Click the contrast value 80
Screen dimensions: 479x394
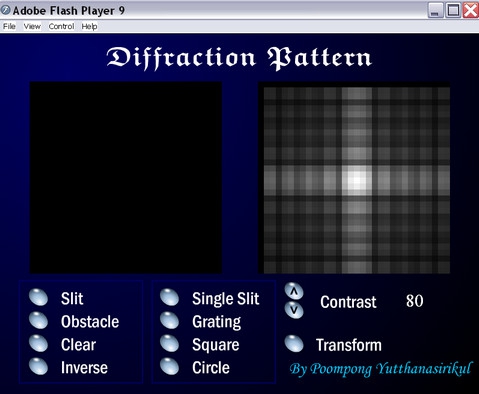415,301
